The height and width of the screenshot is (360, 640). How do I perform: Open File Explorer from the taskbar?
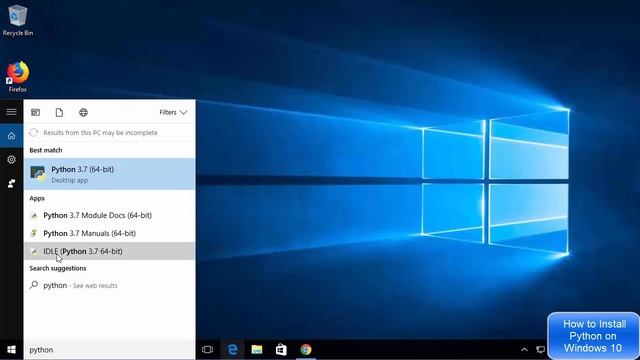(x=257, y=350)
